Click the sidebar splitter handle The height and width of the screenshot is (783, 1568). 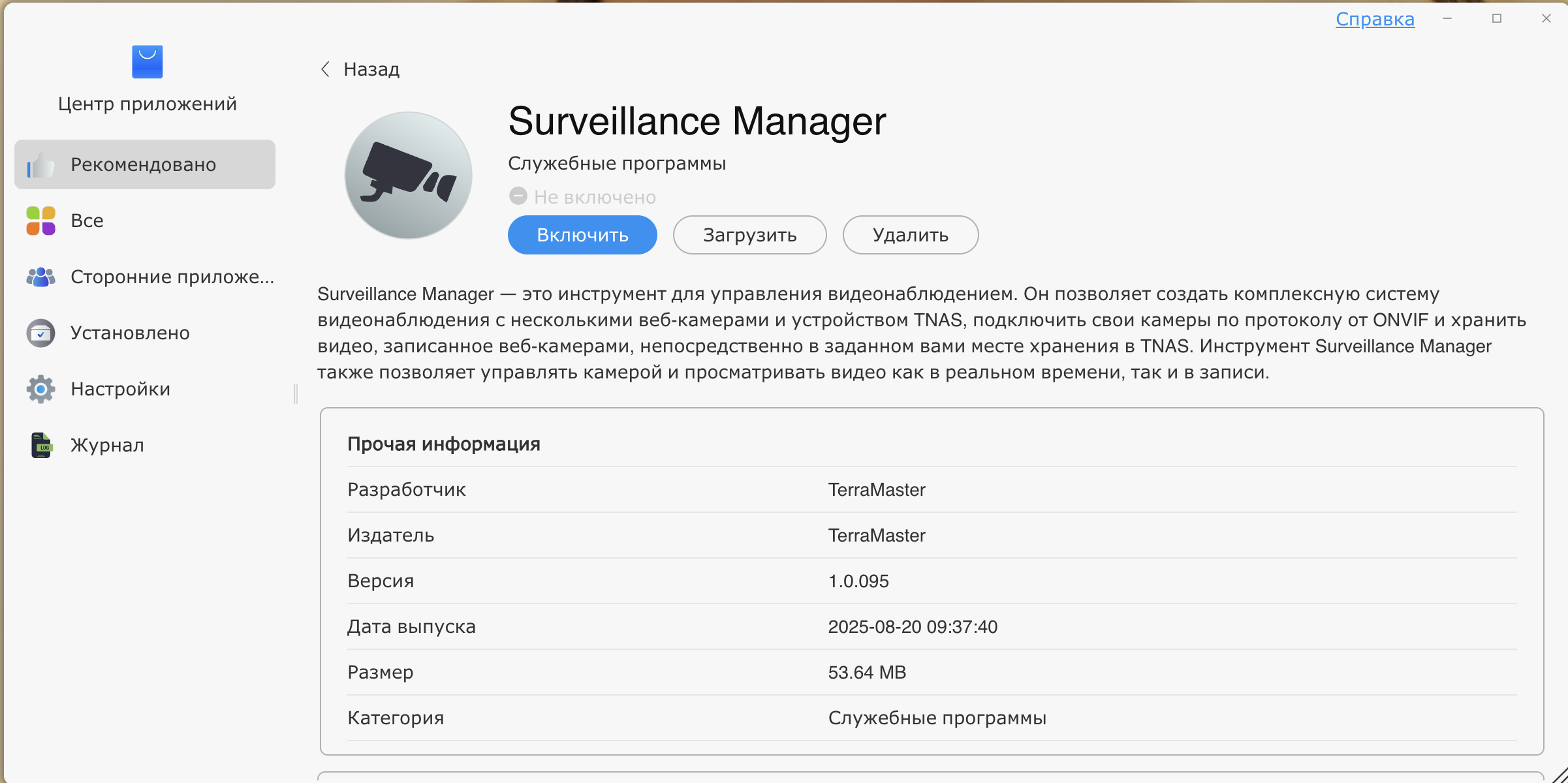click(x=296, y=393)
